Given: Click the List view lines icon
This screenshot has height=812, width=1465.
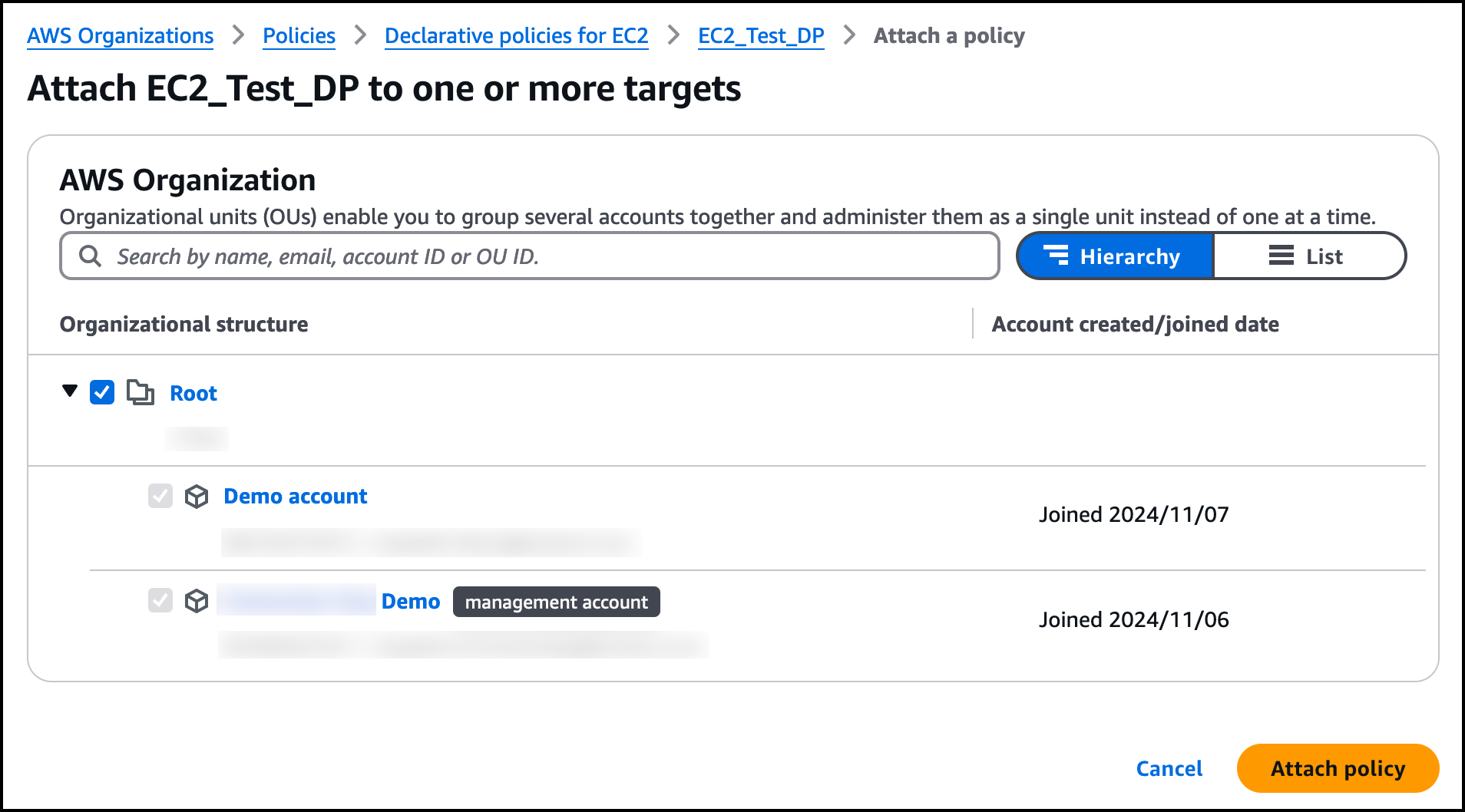Looking at the screenshot, I should pos(1281,256).
